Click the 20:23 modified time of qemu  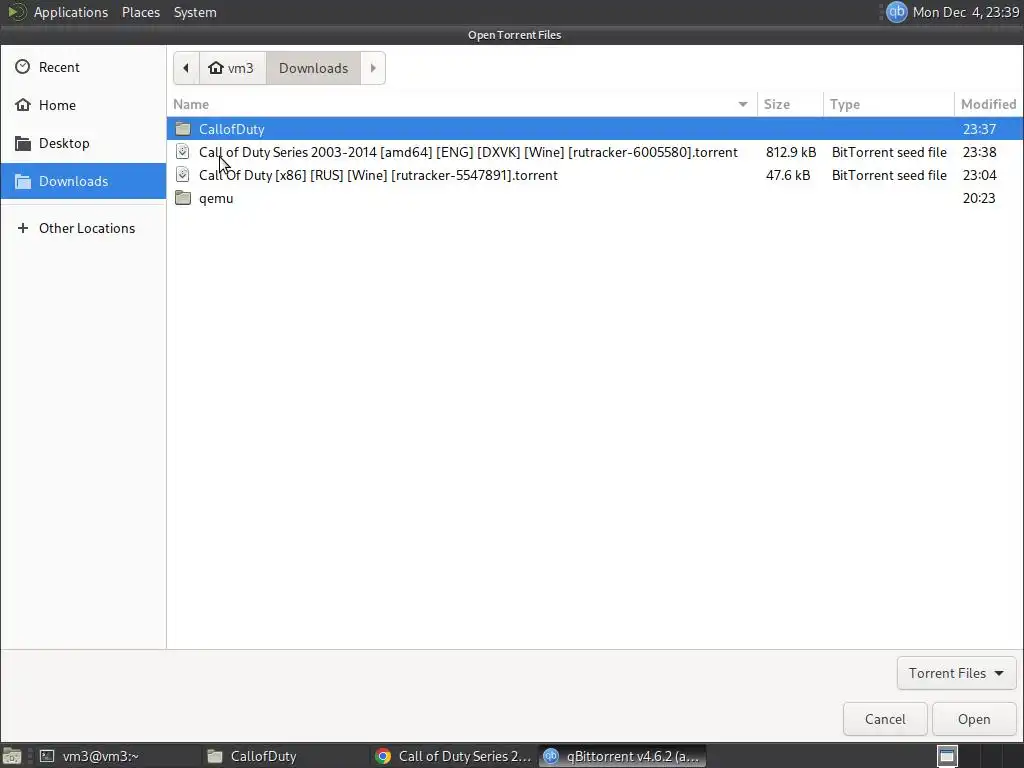pos(979,198)
